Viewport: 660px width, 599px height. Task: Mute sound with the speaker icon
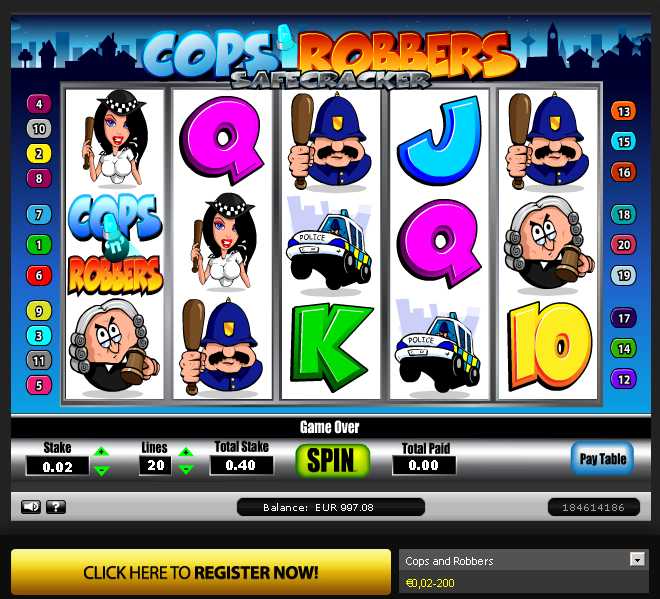pyautogui.click(x=31, y=506)
